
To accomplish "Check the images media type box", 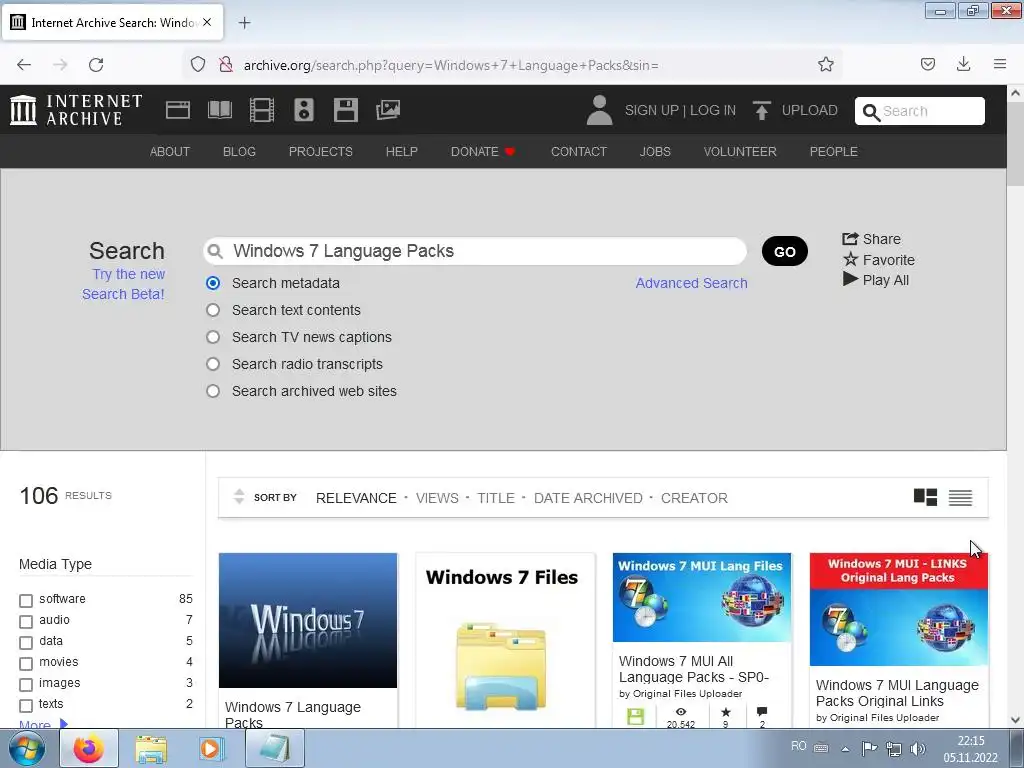I will [26, 684].
